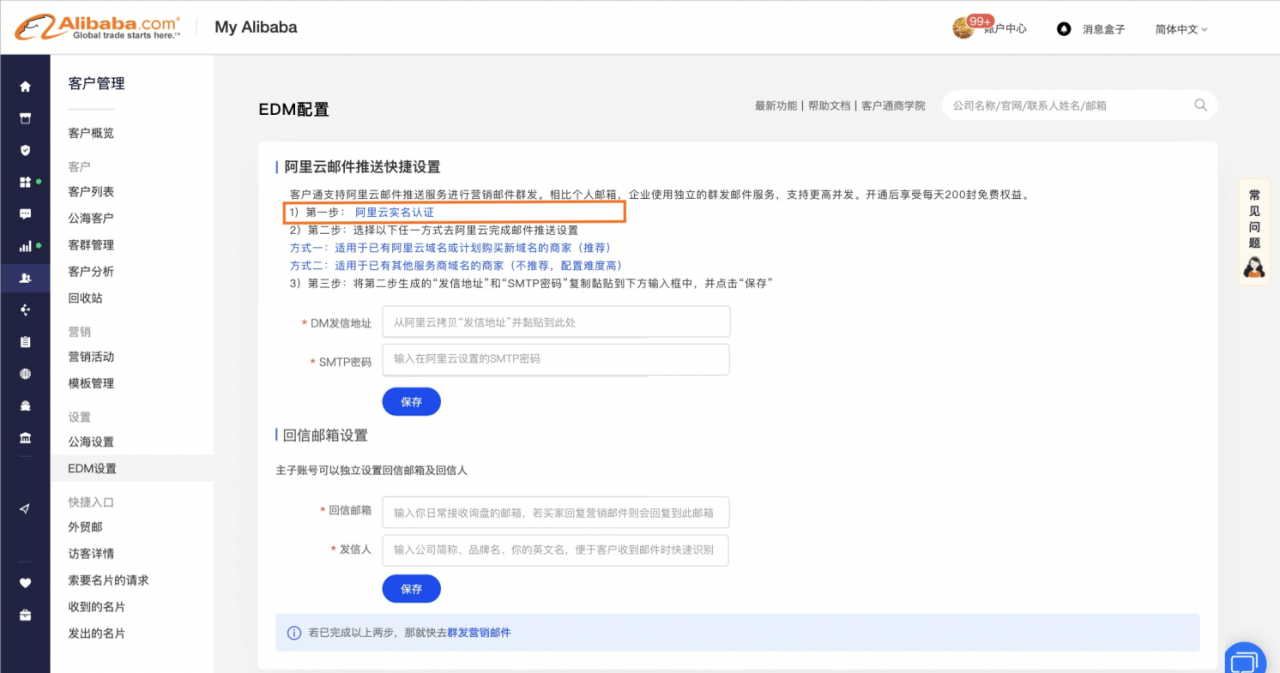The height and width of the screenshot is (673, 1280).
Task: Open 公海设置 menu item
Action: pyautogui.click(x=91, y=442)
